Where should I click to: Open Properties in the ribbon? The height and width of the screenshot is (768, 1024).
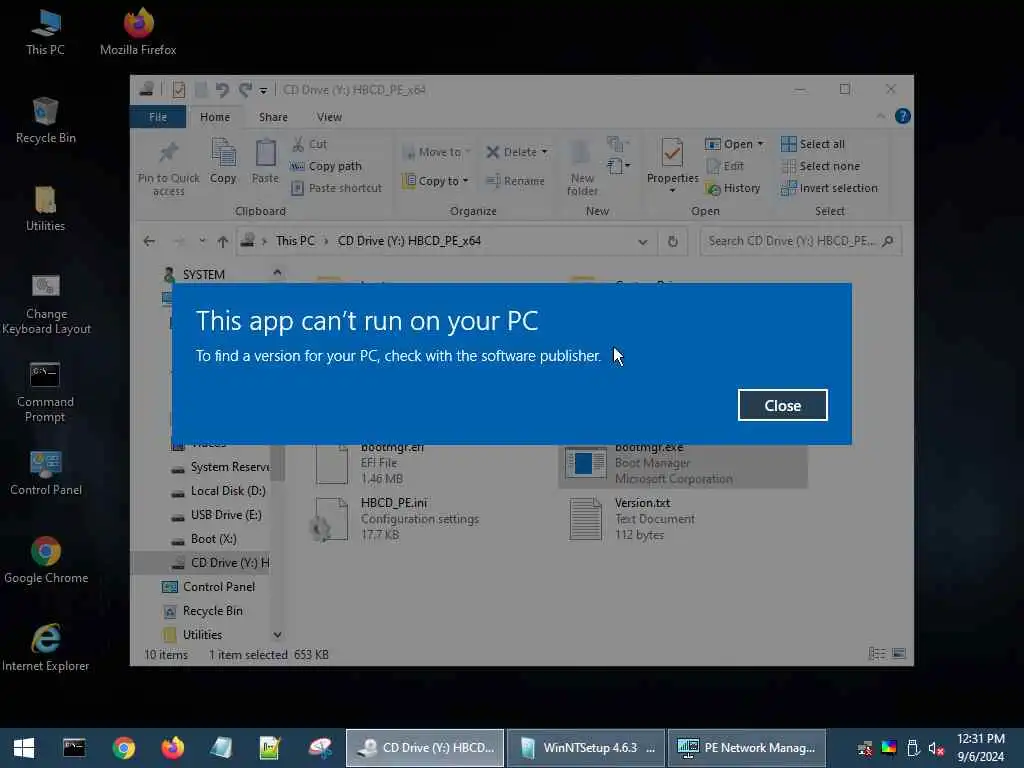coord(672,163)
